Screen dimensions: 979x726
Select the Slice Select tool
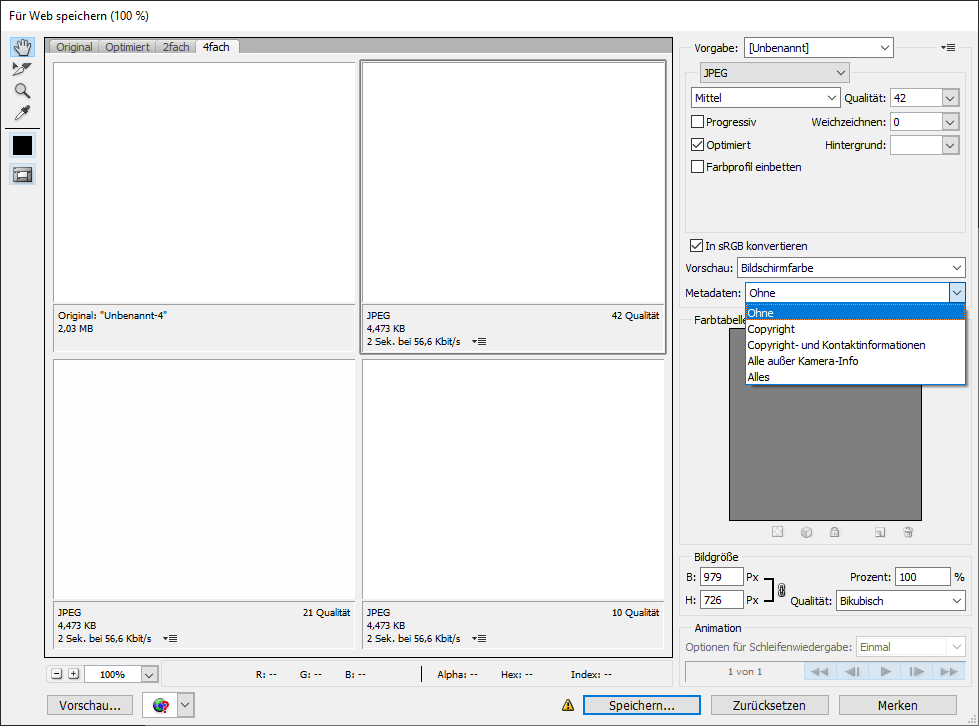pyautogui.click(x=22, y=69)
